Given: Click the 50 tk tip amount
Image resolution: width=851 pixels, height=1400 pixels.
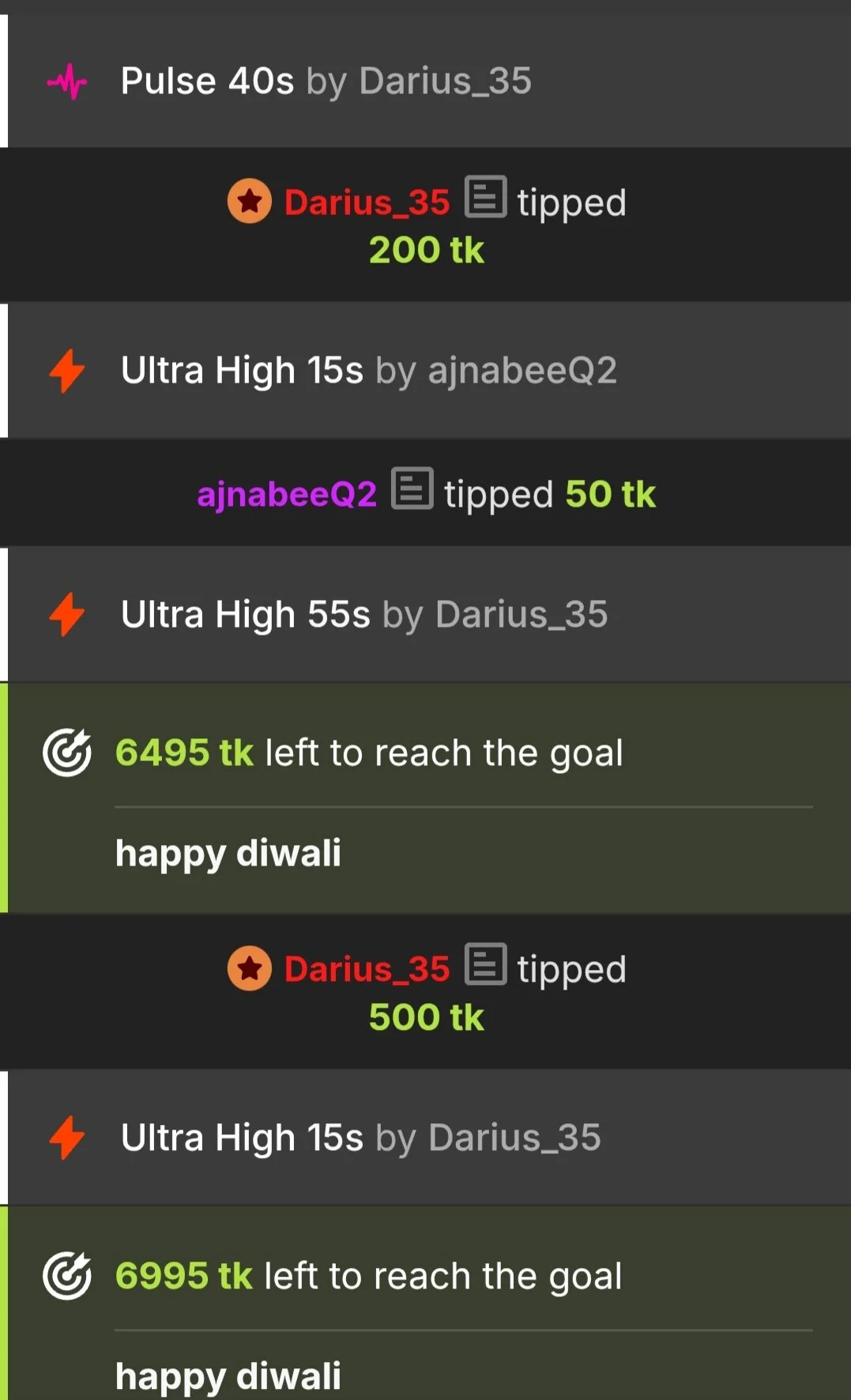Looking at the screenshot, I should click(611, 494).
